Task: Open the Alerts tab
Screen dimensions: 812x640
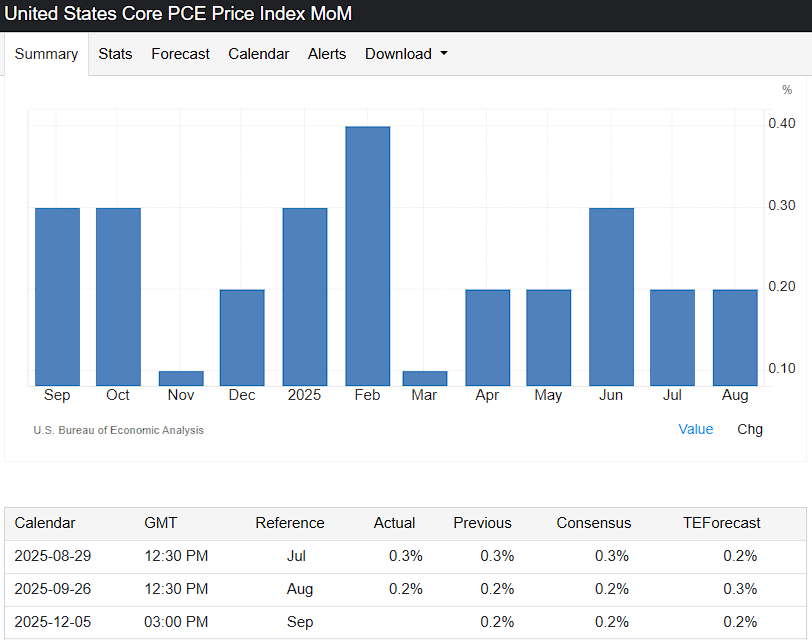Action: click(x=327, y=54)
